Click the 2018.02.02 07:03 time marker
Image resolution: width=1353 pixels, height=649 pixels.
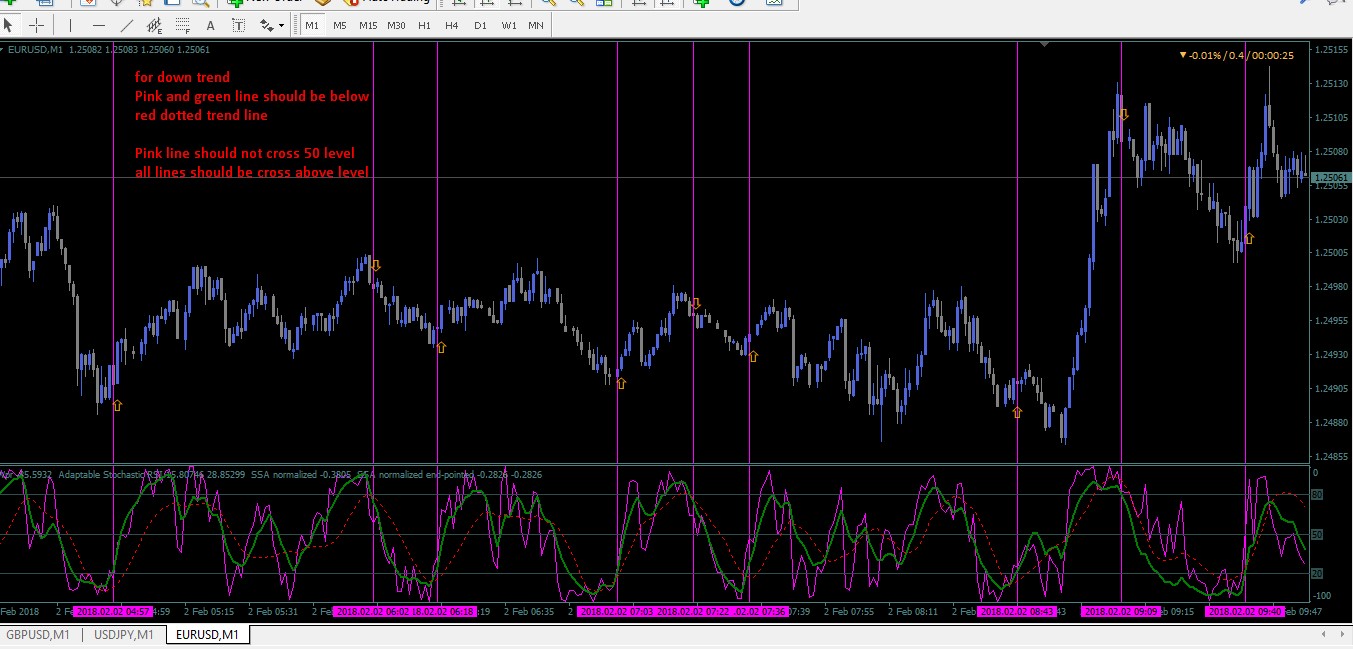(616, 611)
